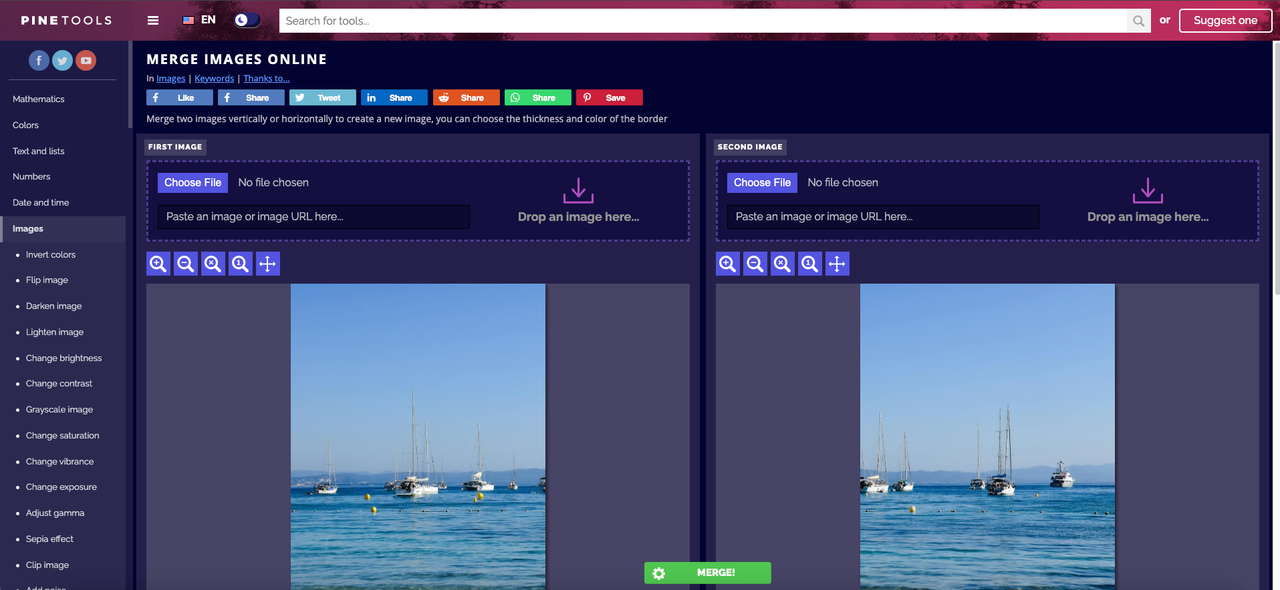The image size is (1280, 590).
Task: Select Change saturation tool
Action: click(x=63, y=436)
